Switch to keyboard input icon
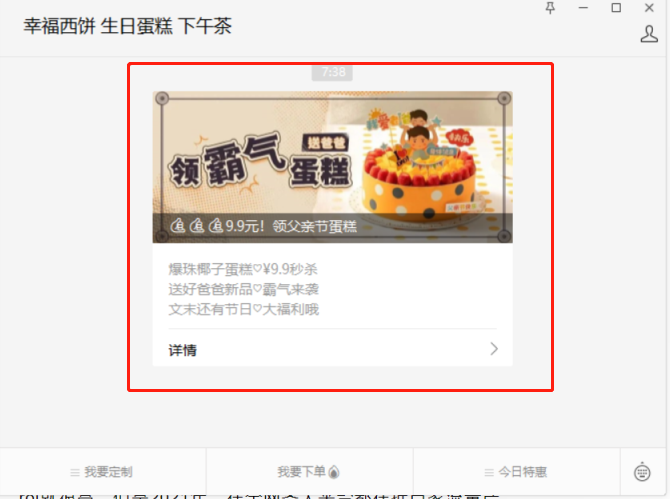670x499 pixels. pos(642,472)
